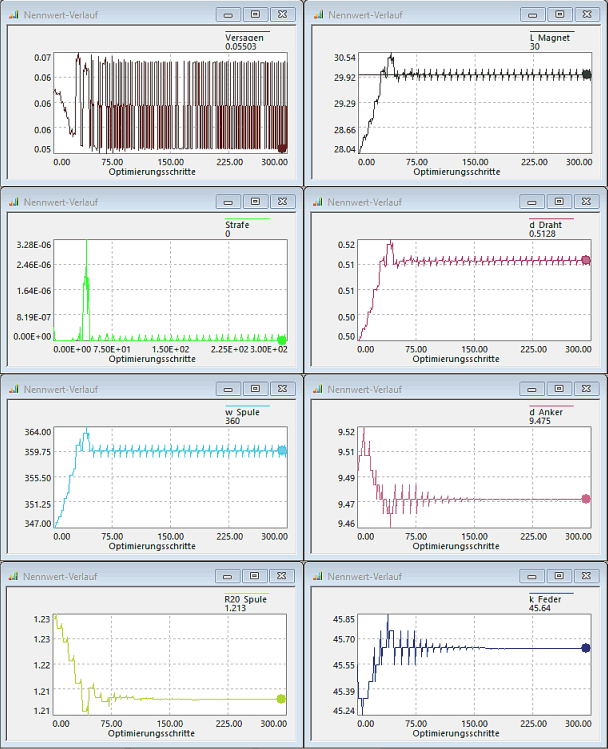The width and height of the screenshot is (608, 749).
Task: Click the title icon of the w_Spule window
Action: [14, 388]
